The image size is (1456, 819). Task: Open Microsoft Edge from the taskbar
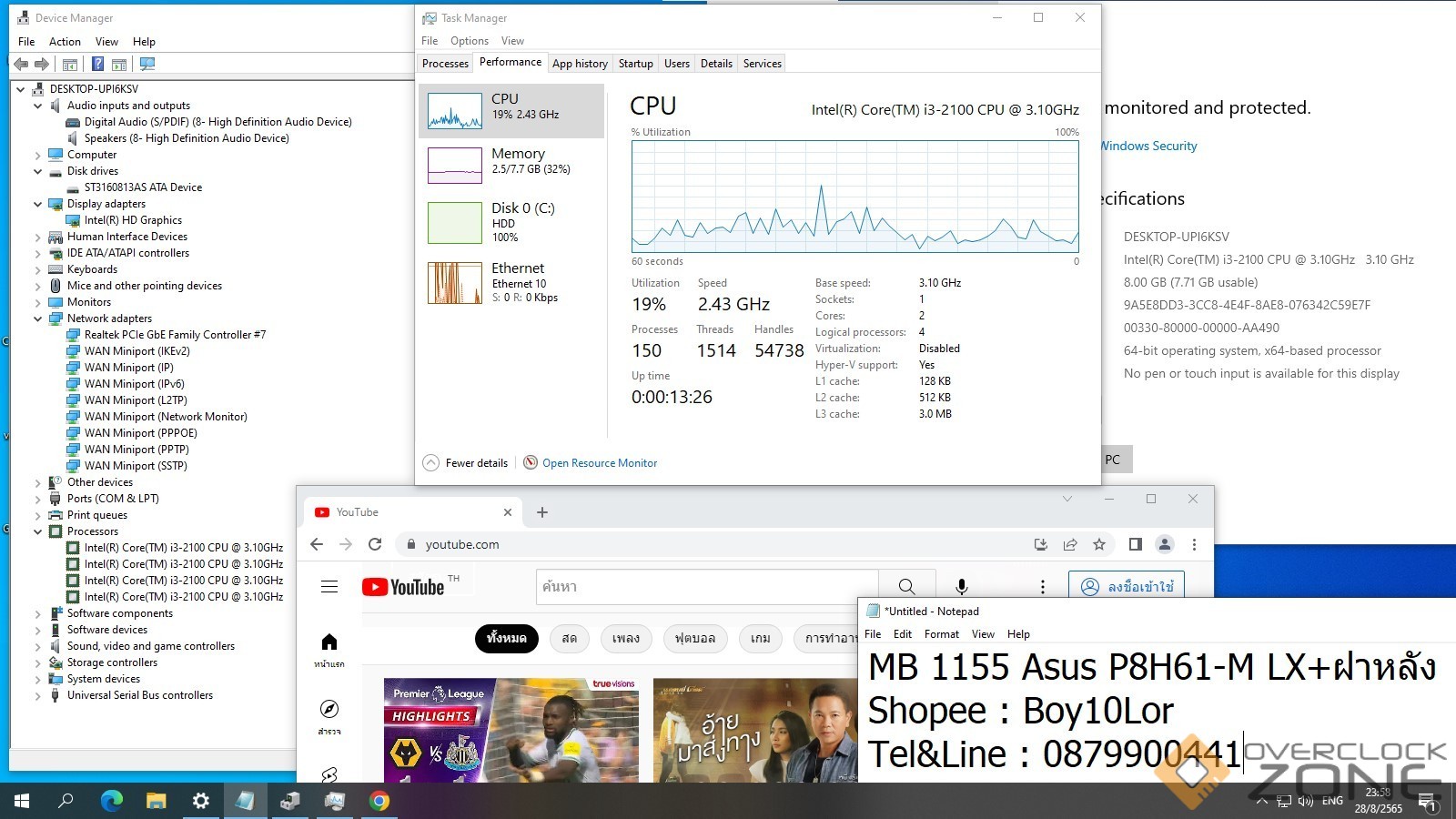tap(111, 801)
